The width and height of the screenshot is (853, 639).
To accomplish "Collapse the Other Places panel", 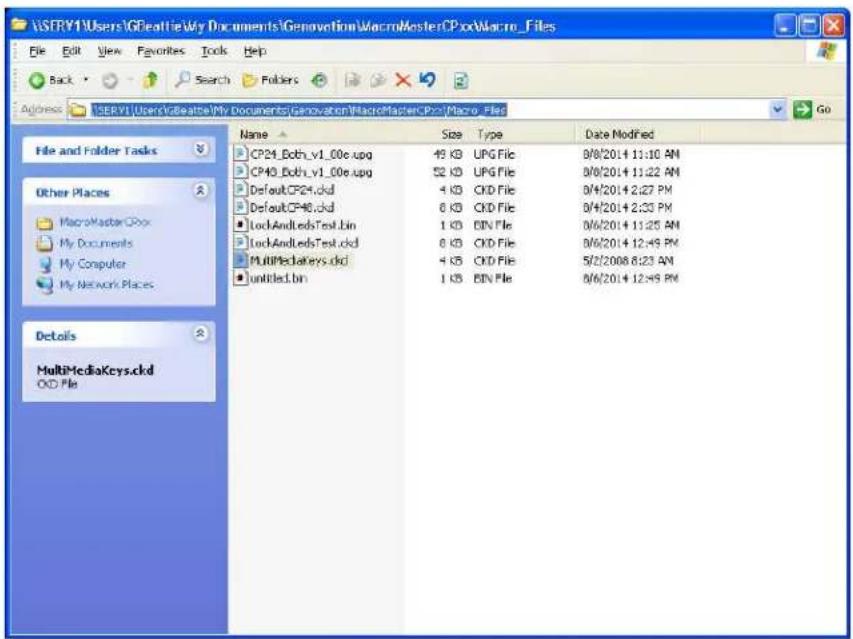I will (201, 191).
